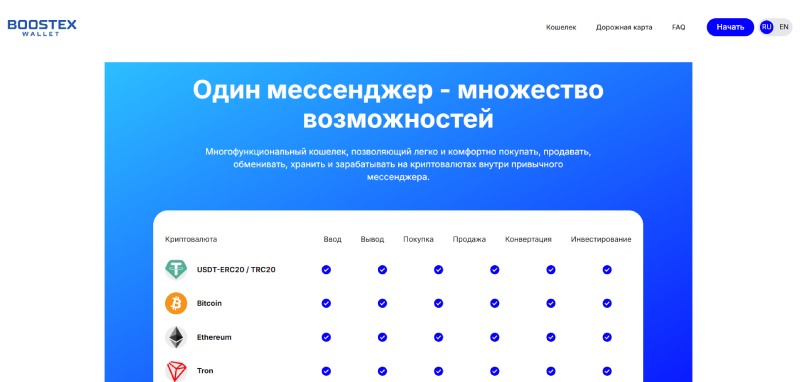Click the Ethereum label text

pos(214,337)
